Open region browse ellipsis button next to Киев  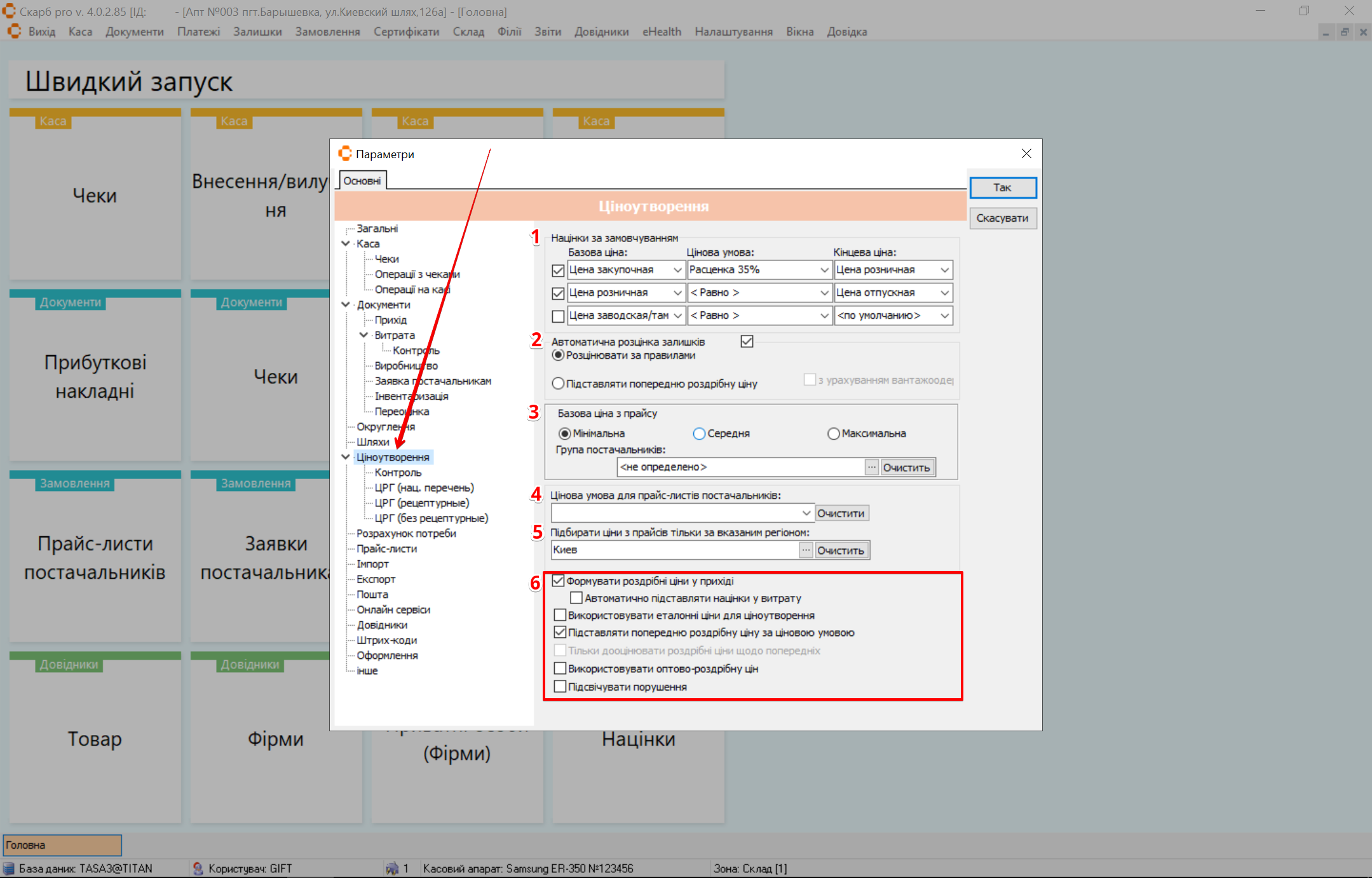(x=806, y=550)
